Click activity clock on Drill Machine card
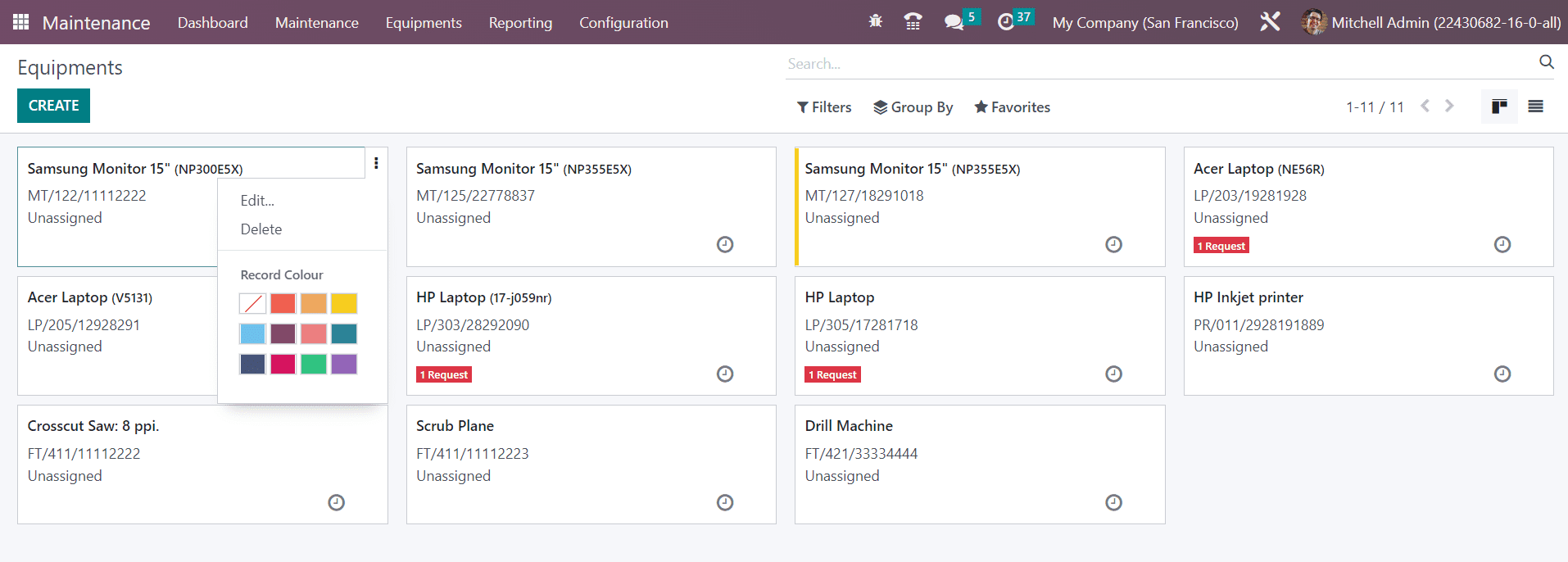The width and height of the screenshot is (1568, 562). pyautogui.click(x=1113, y=502)
